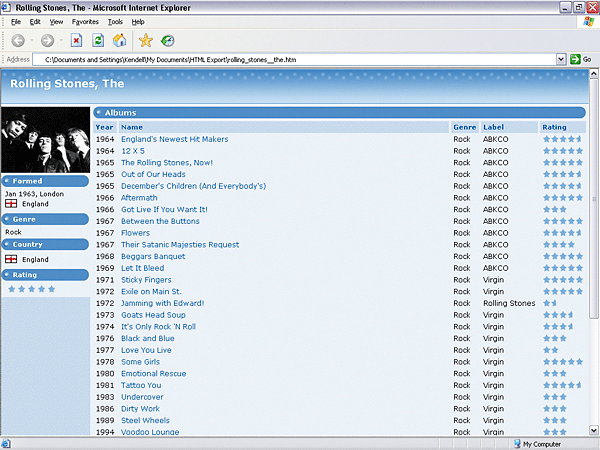Open the History toolbar icon
This screenshot has width=600, height=450.
click(168, 40)
